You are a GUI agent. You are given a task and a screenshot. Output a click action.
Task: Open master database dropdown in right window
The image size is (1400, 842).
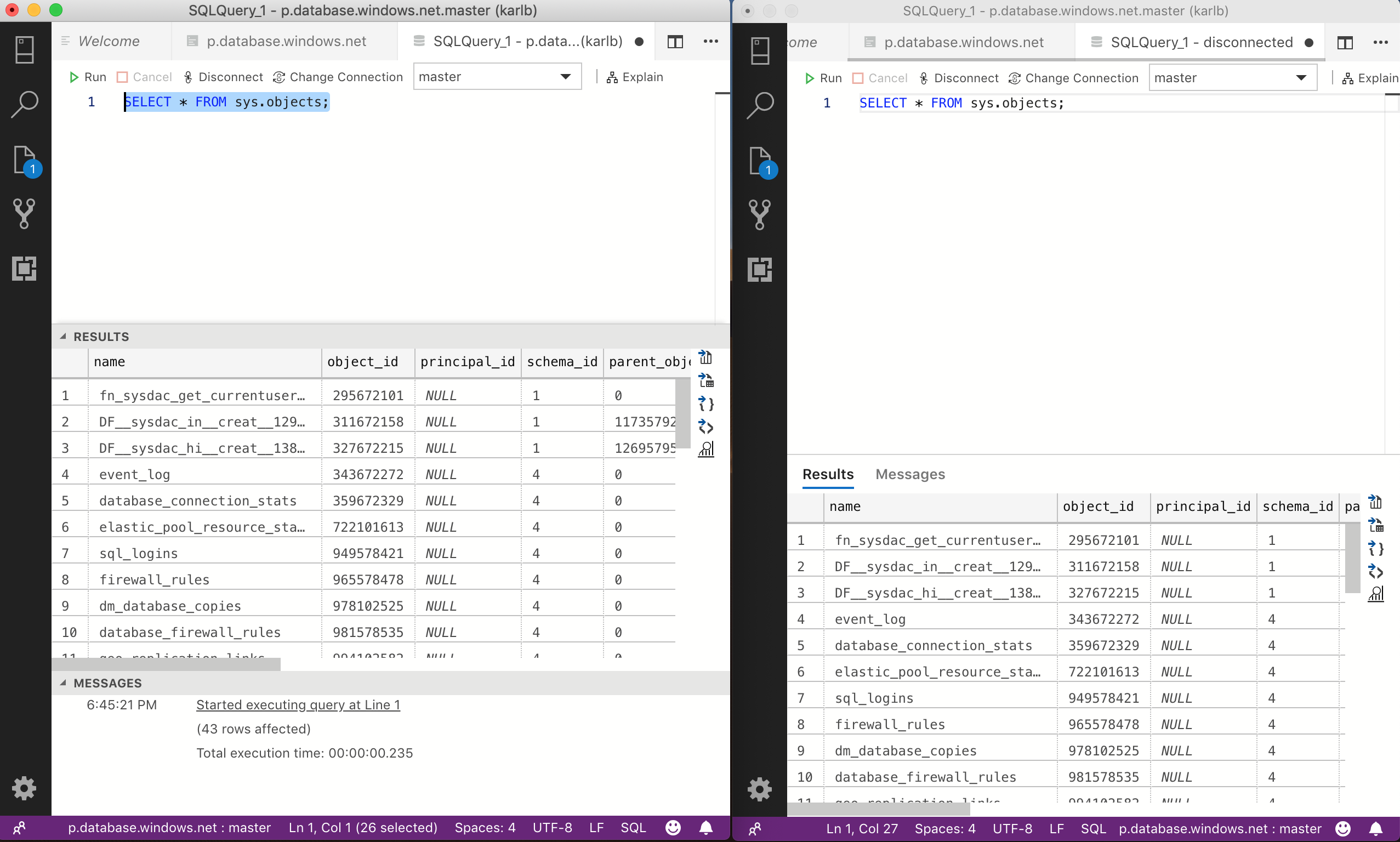click(x=1233, y=78)
